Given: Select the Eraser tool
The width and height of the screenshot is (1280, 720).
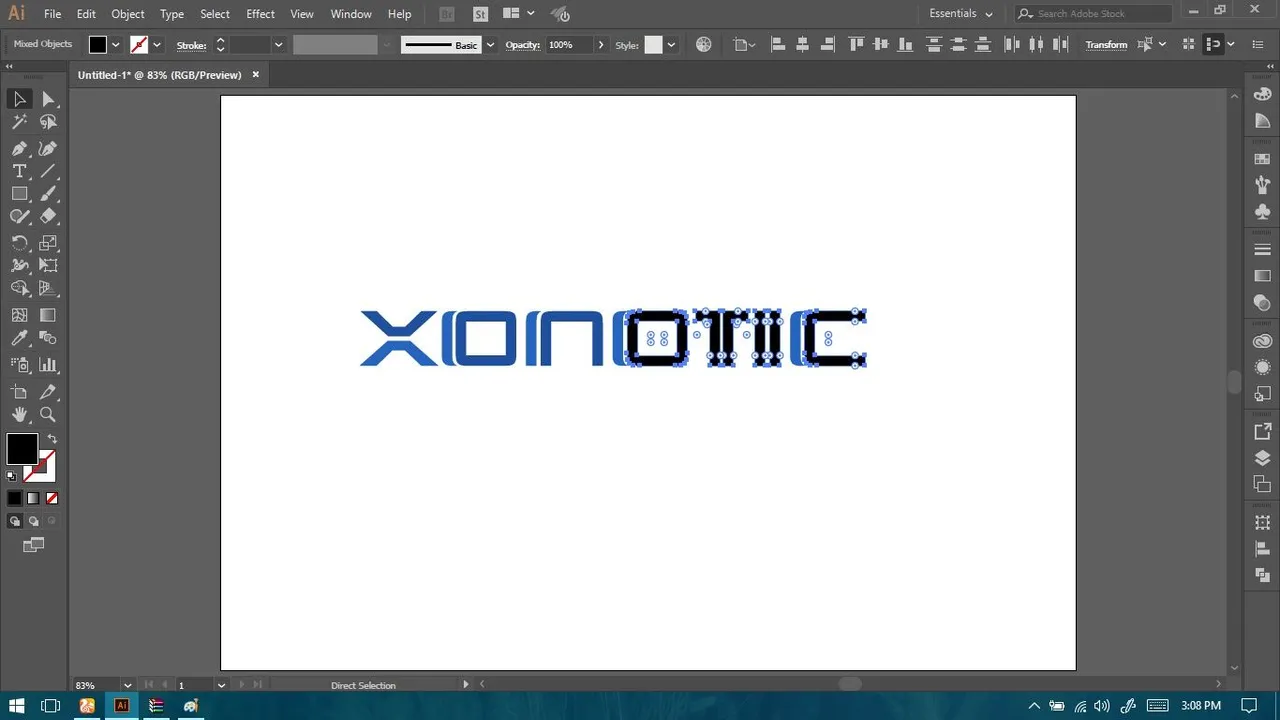Looking at the screenshot, I should coord(48,216).
